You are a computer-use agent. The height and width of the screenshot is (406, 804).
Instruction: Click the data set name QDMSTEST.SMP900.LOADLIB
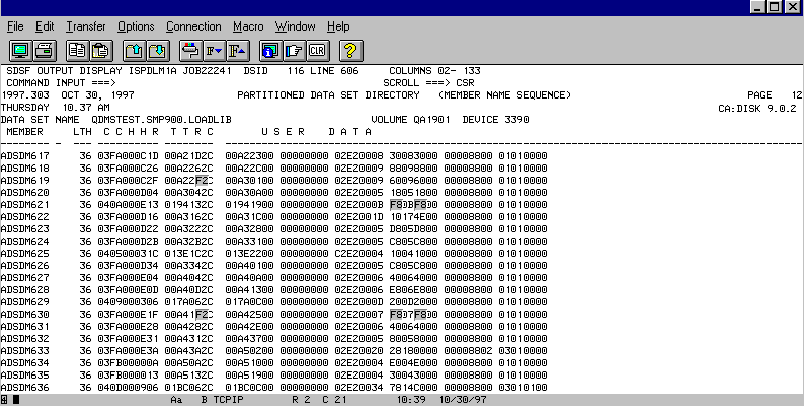pos(162,119)
